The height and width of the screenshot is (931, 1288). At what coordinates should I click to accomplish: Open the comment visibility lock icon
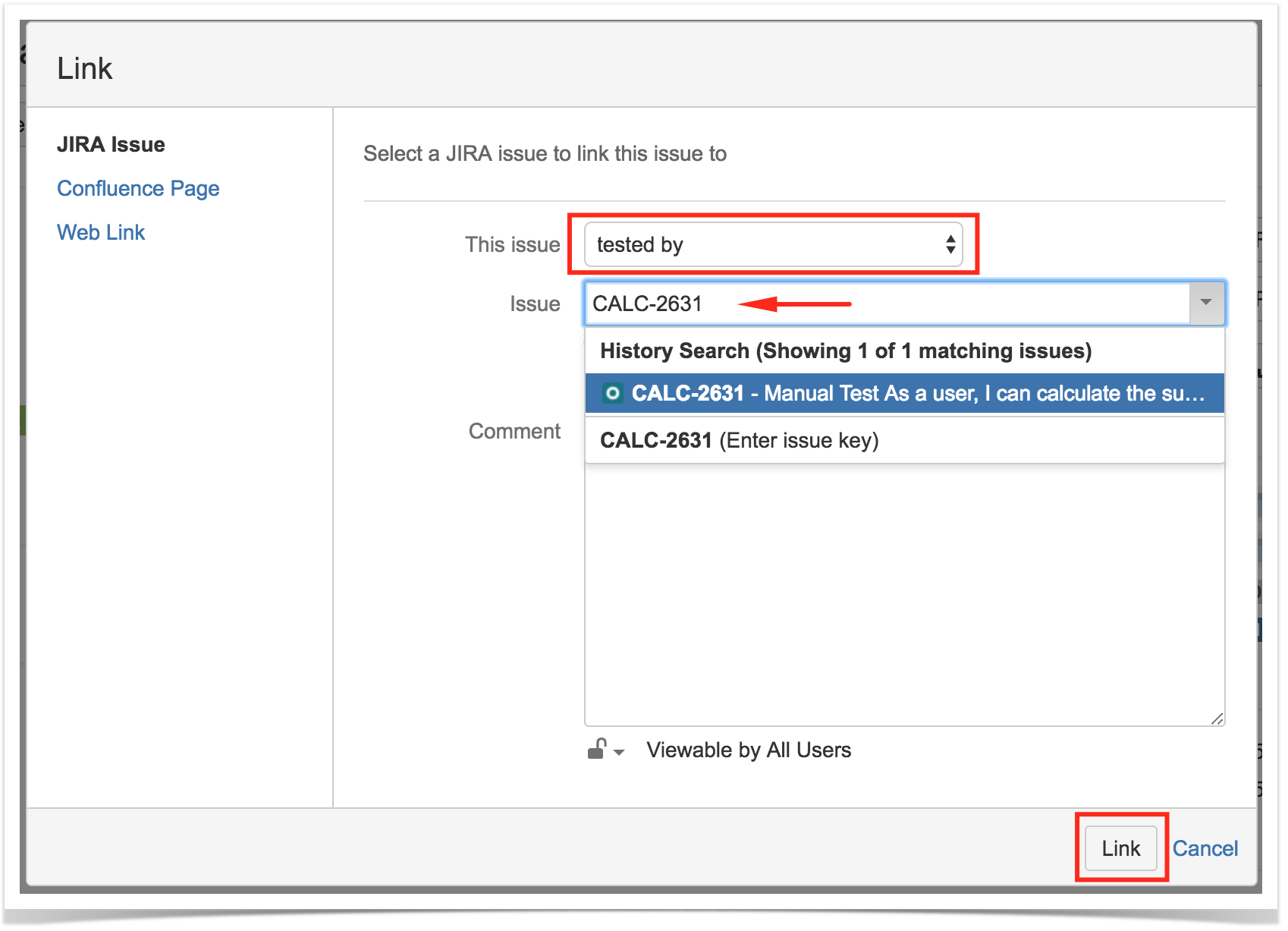click(x=605, y=750)
